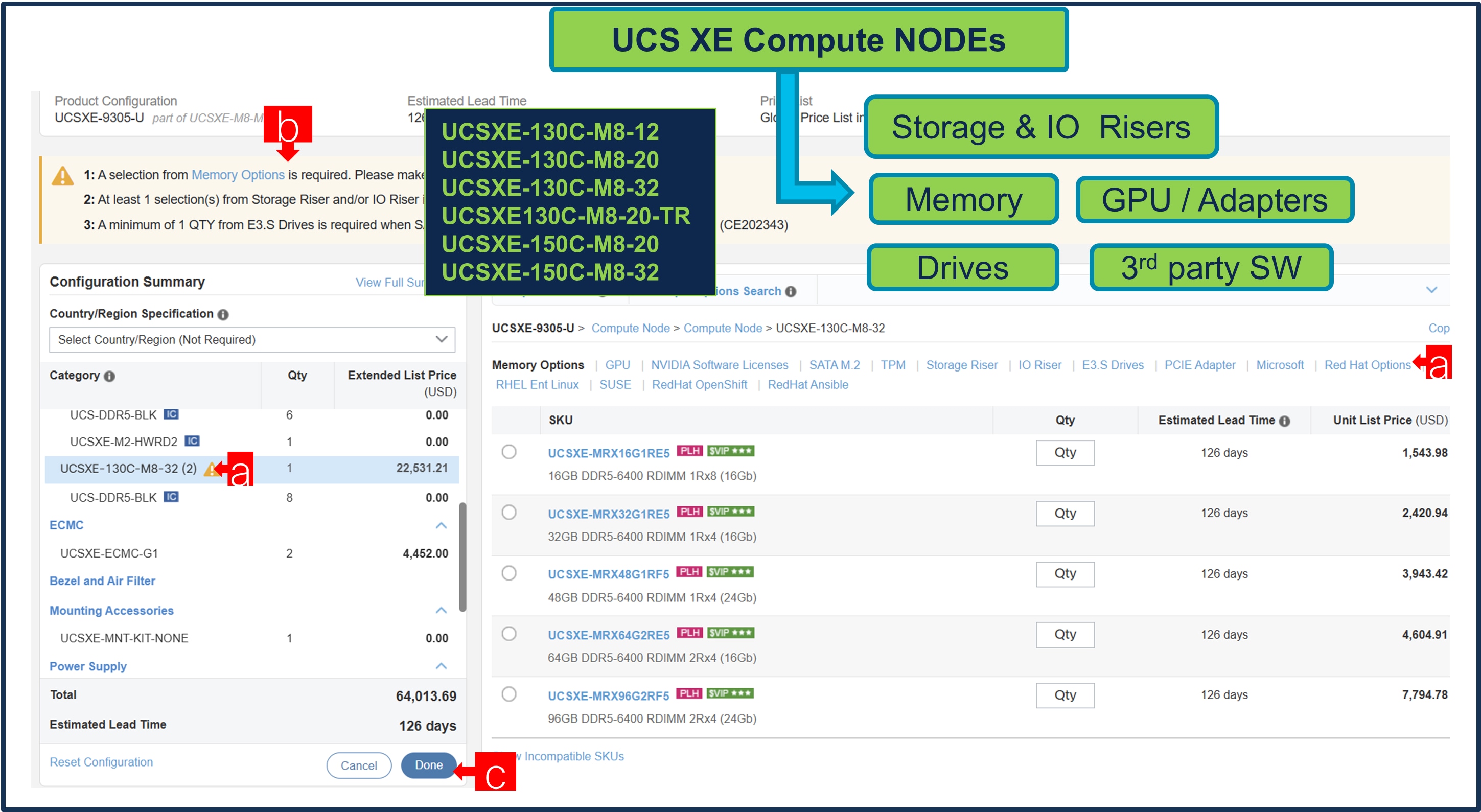
Task: Click Reset Configuration link
Action: [101, 762]
